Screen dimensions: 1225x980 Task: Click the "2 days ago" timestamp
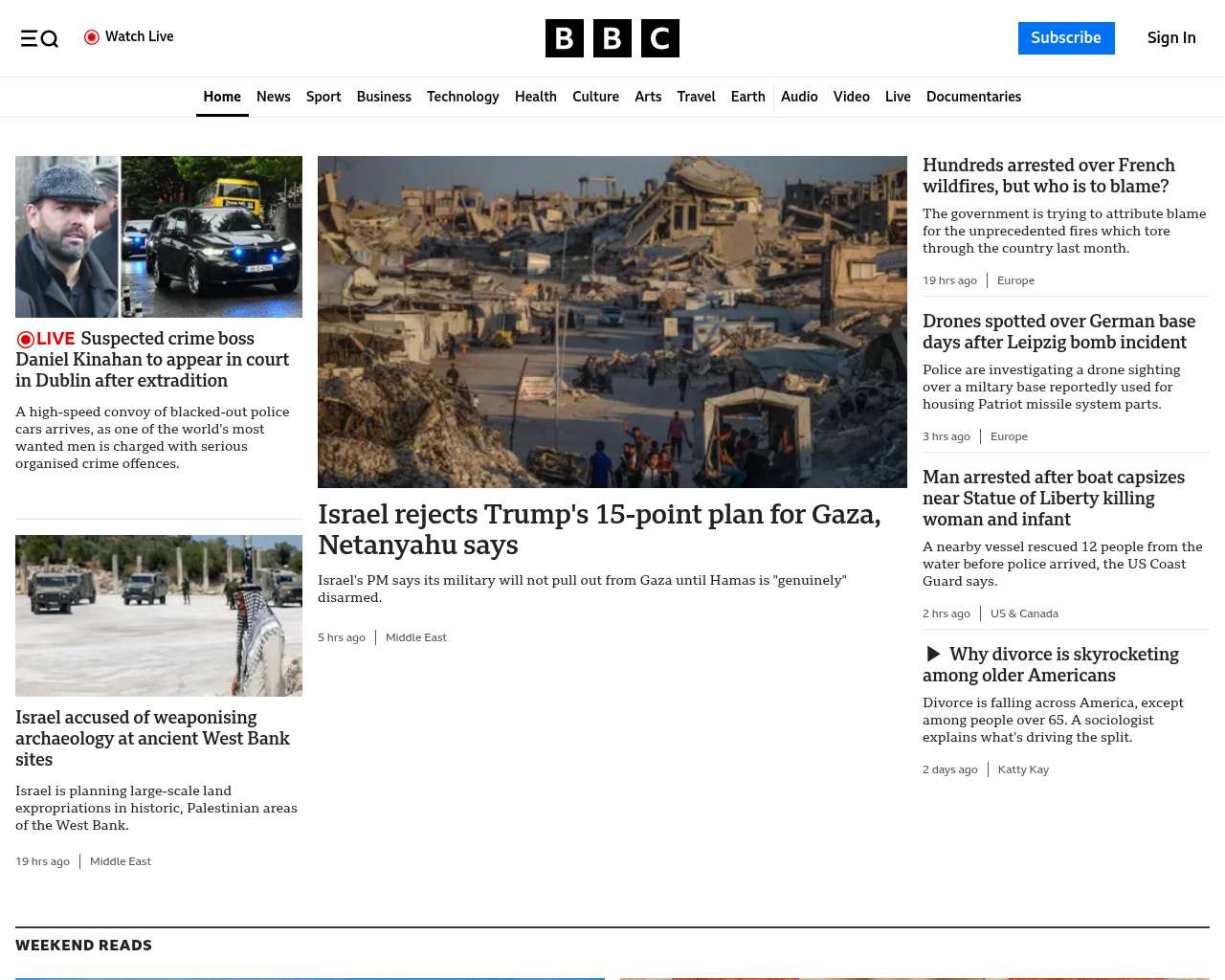pos(950,769)
